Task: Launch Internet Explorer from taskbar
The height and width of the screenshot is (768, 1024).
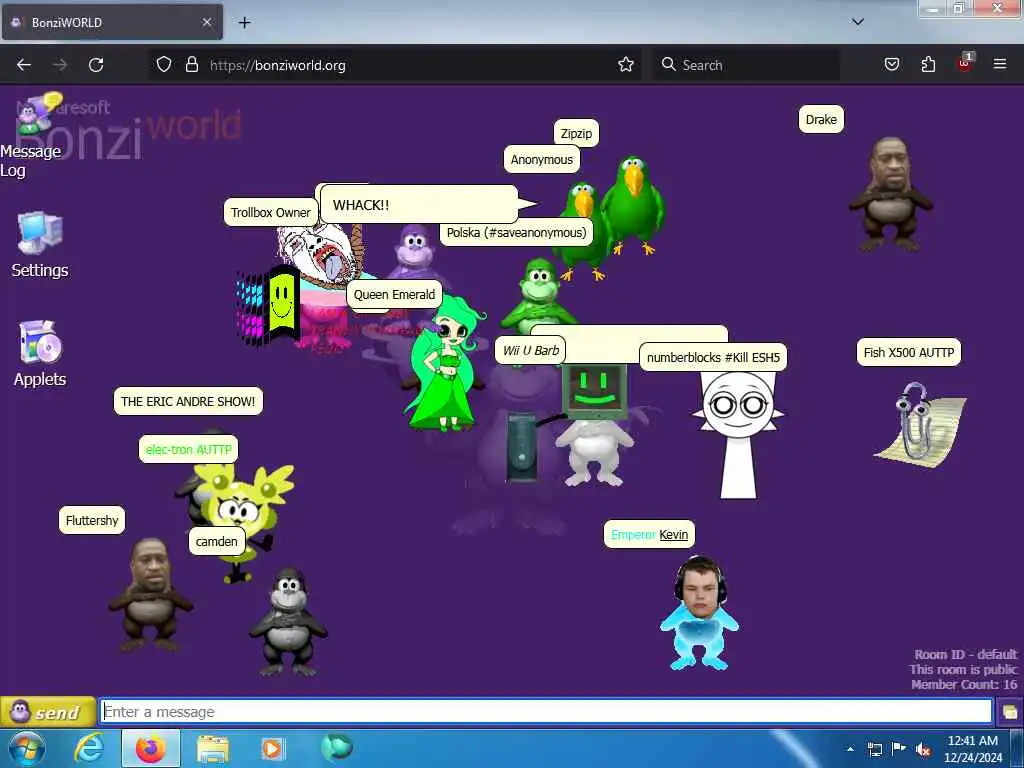Action: pos(89,748)
